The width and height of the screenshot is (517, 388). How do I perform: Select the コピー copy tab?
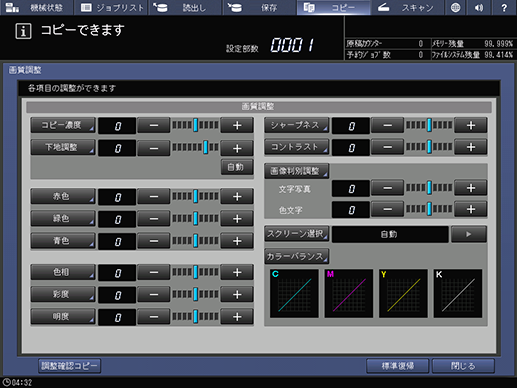click(x=334, y=7)
